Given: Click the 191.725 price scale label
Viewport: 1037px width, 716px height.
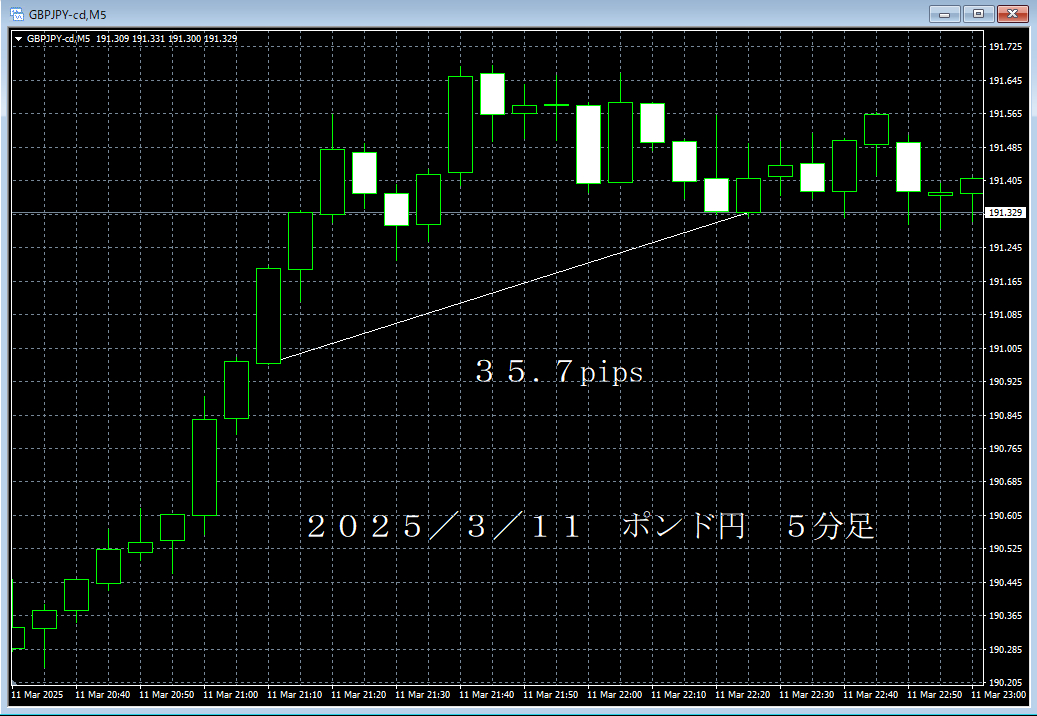Looking at the screenshot, I should pyautogui.click(x=1004, y=47).
